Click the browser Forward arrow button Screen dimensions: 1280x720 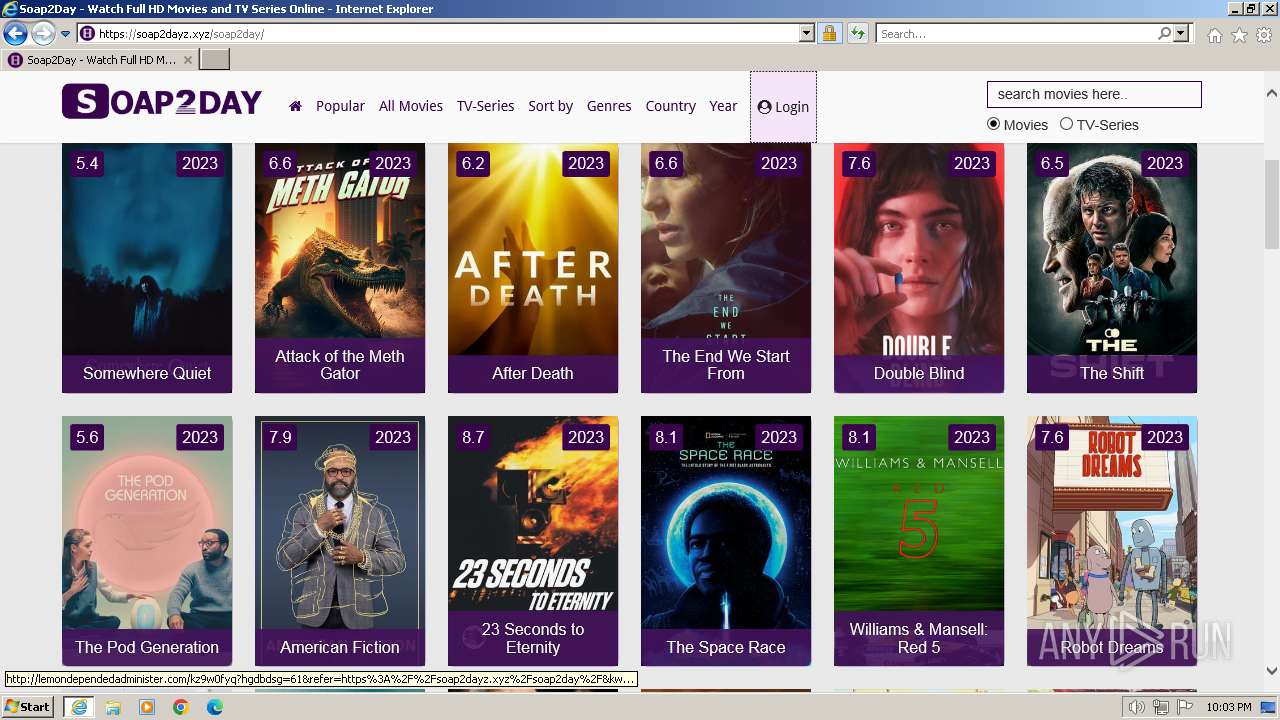[x=43, y=34]
